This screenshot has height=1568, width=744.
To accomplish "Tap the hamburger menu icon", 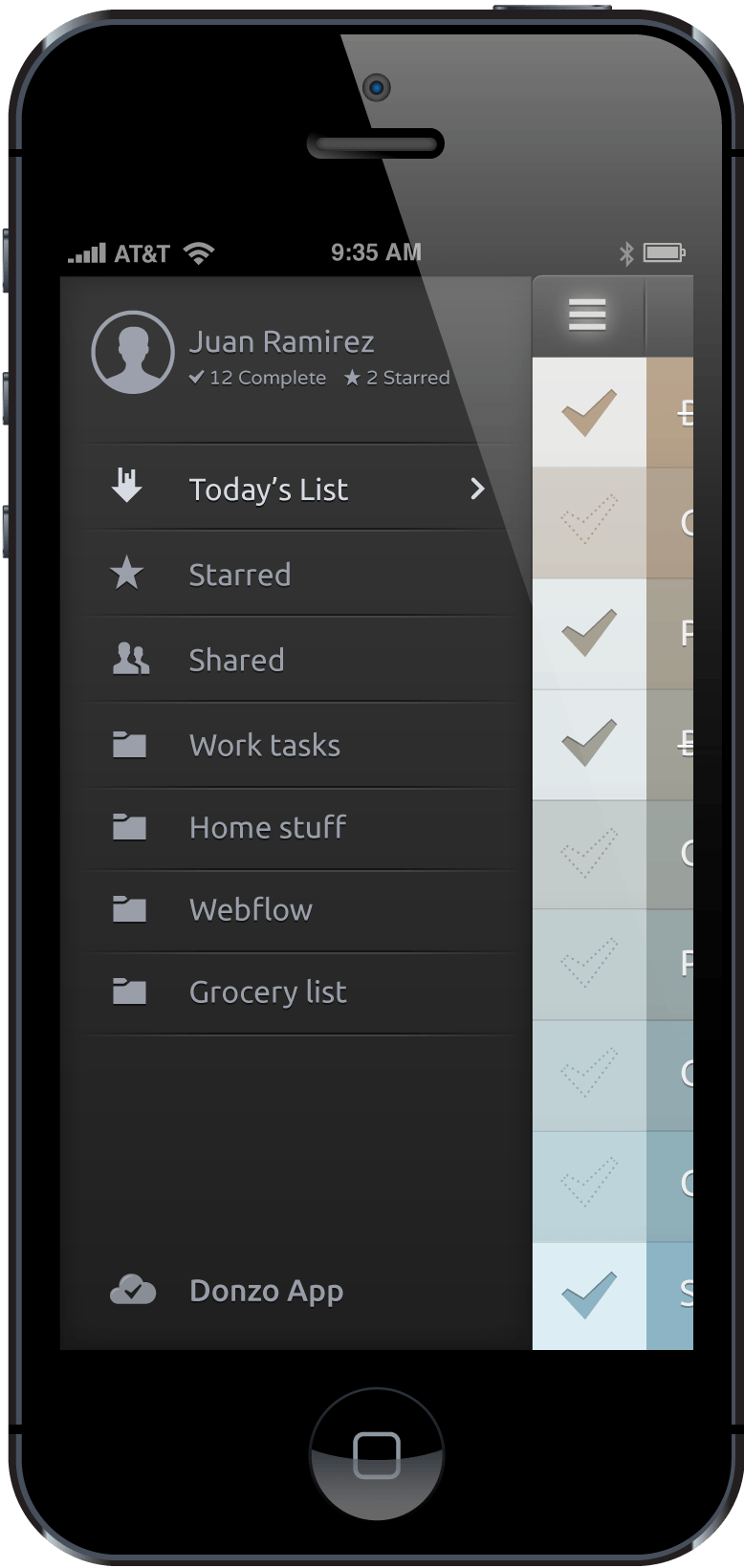I will coord(587,315).
